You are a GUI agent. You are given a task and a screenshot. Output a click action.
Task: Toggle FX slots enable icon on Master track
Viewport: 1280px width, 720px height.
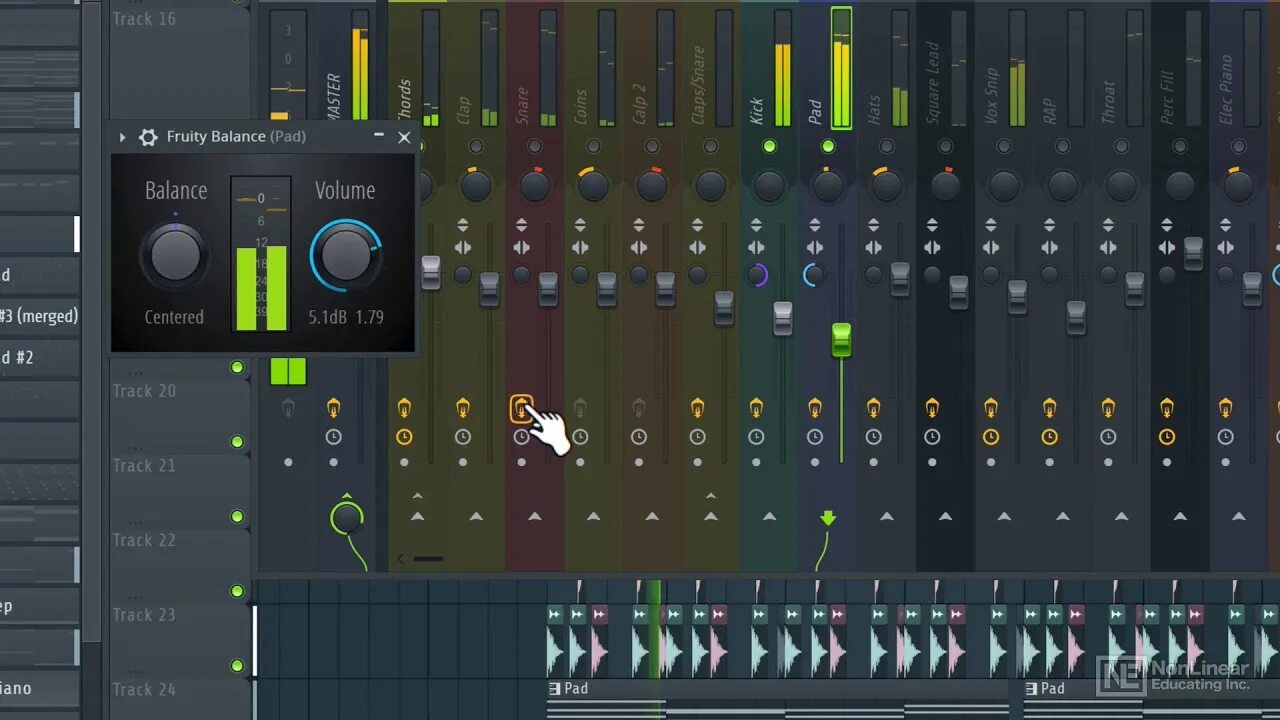point(333,408)
